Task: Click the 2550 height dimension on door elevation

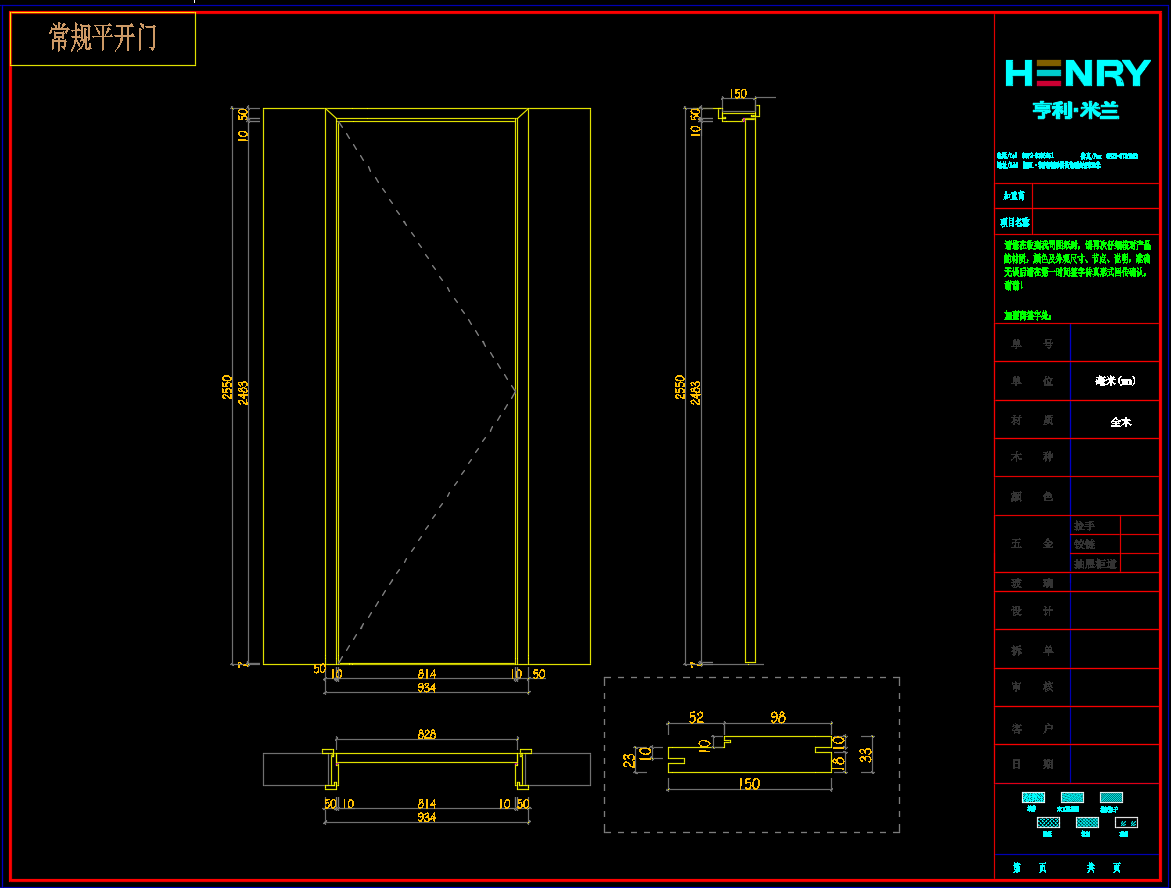Action: (x=228, y=387)
